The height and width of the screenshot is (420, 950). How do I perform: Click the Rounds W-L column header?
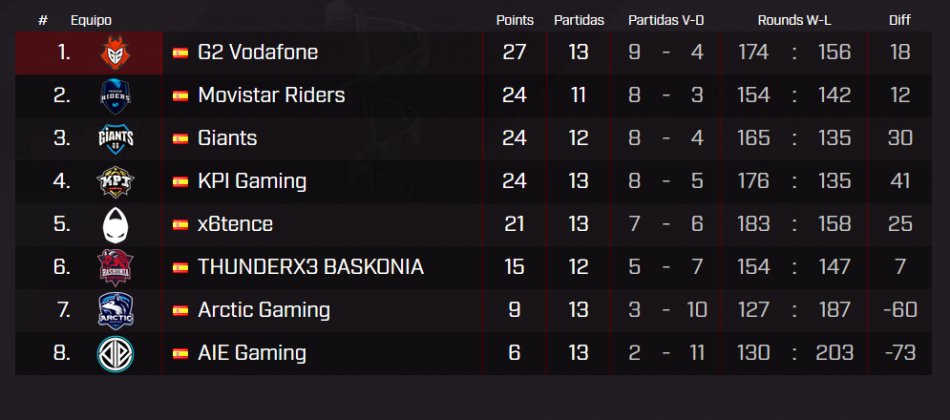point(794,20)
